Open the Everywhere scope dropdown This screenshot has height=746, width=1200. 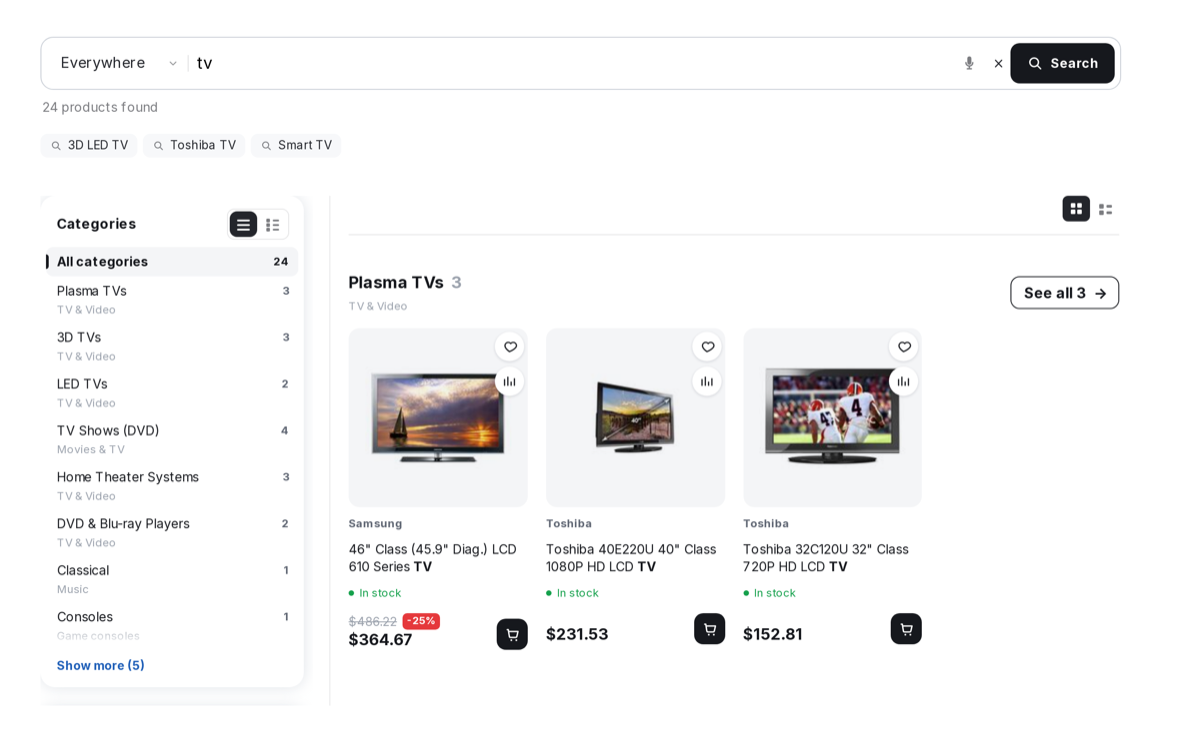119,63
